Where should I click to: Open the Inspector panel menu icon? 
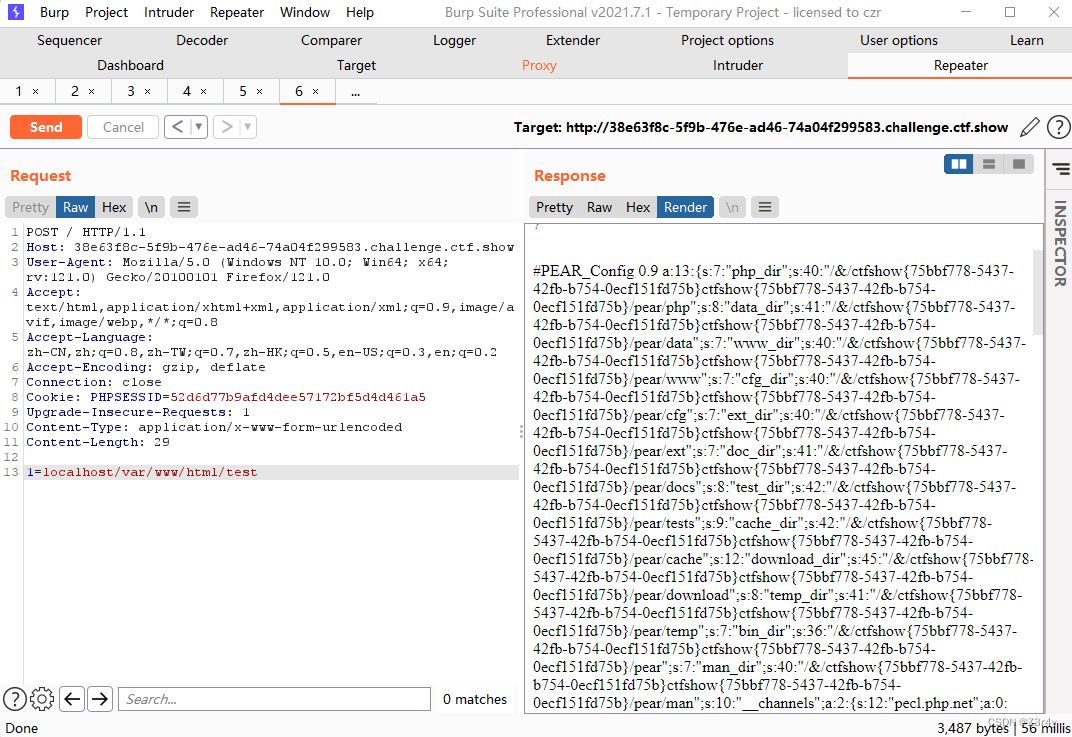click(x=1060, y=169)
